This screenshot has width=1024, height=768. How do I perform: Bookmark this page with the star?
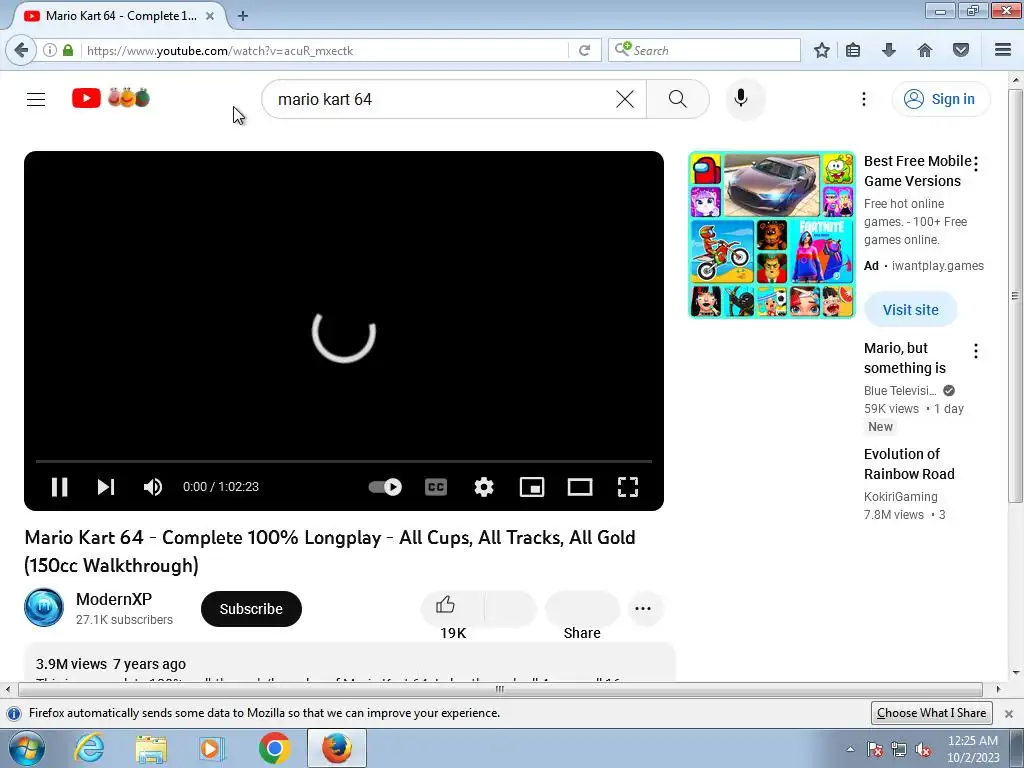(822, 50)
